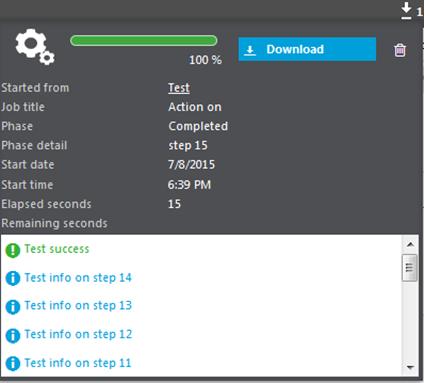Click the log scrollbar down arrow
The height and width of the screenshot is (383, 425).
pos(410,367)
